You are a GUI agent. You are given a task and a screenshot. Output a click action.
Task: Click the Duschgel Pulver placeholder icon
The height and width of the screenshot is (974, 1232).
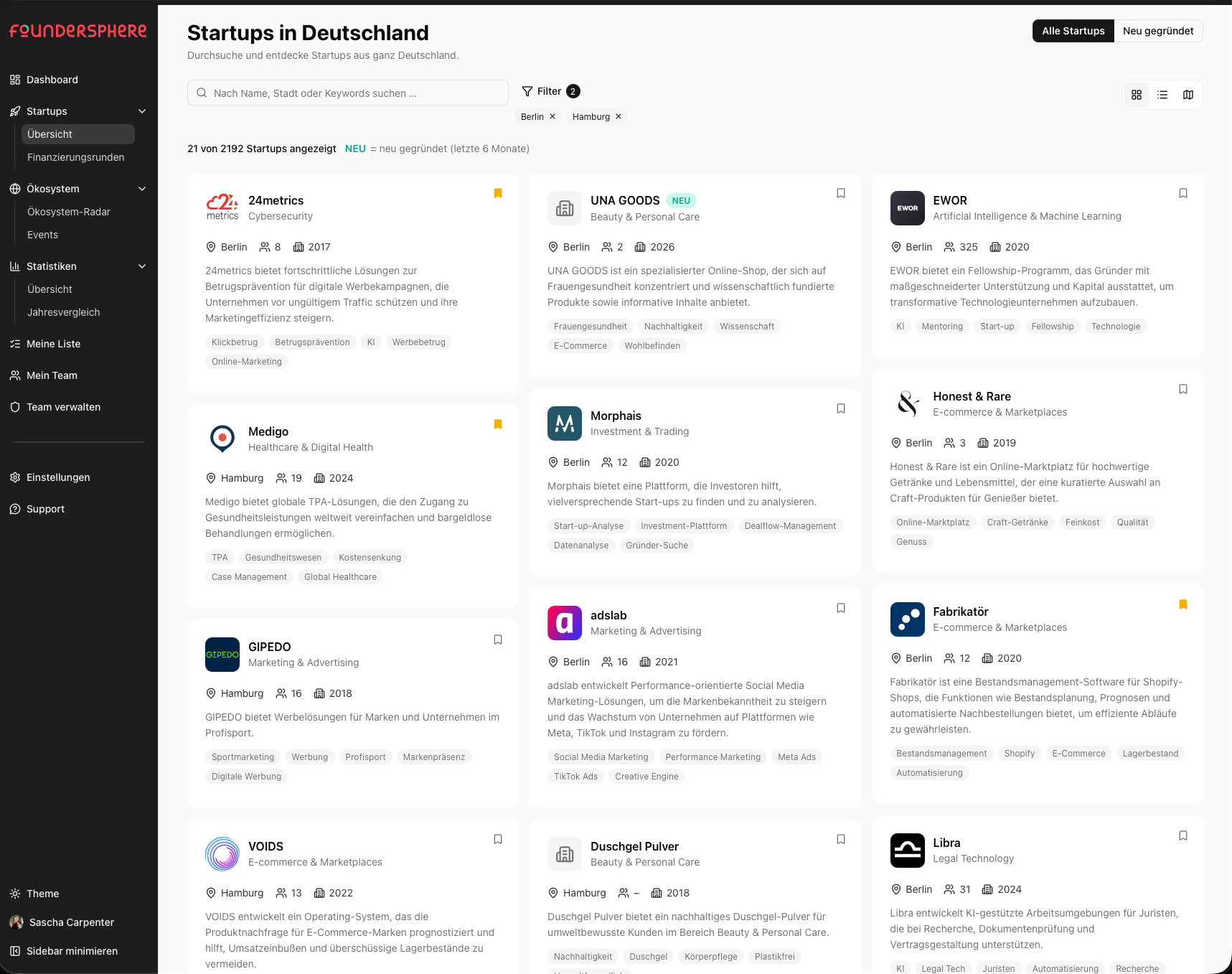click(565, 854)
